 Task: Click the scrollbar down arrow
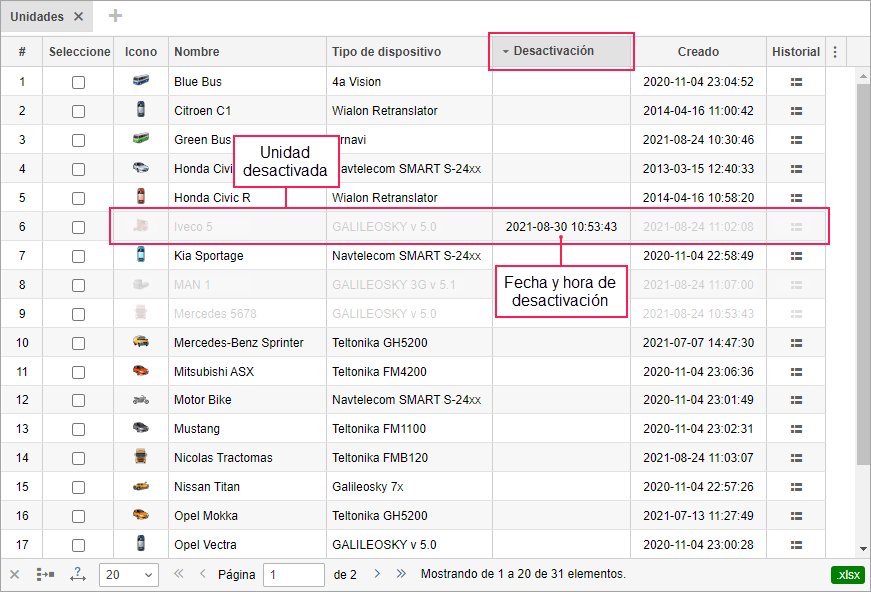click(x=863, y=549)
